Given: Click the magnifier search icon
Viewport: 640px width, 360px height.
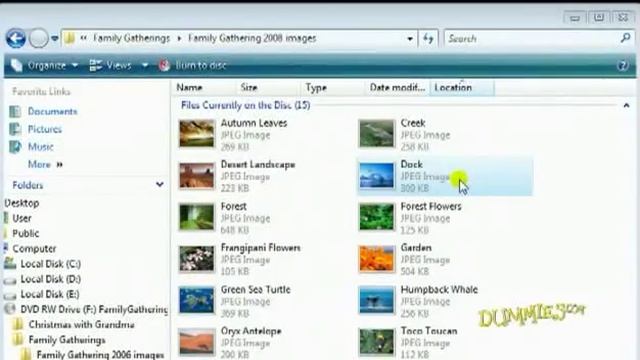Looking at the screenshot, I should [625, 38].
